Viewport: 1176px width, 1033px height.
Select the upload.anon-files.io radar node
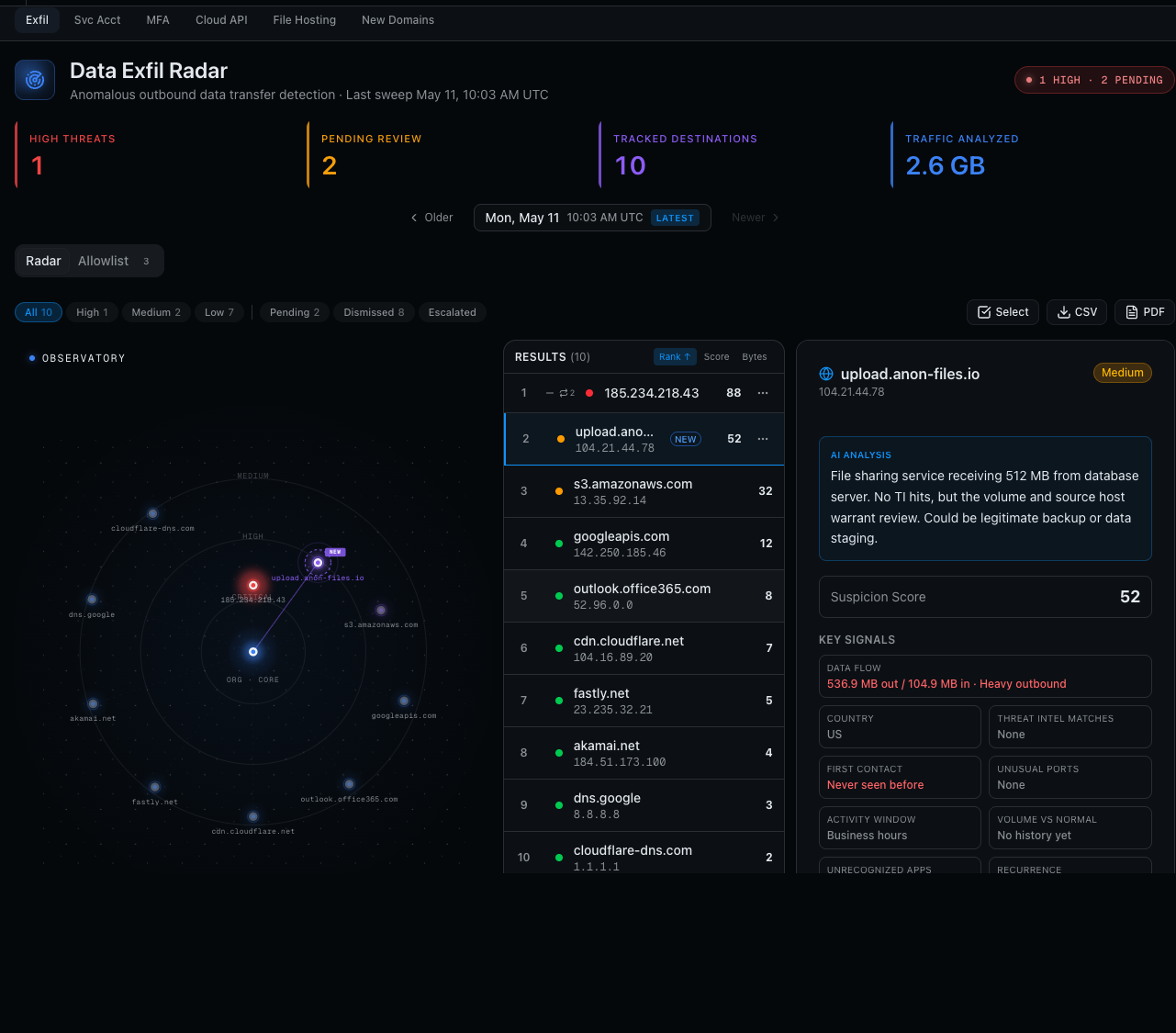pos(318,563)
